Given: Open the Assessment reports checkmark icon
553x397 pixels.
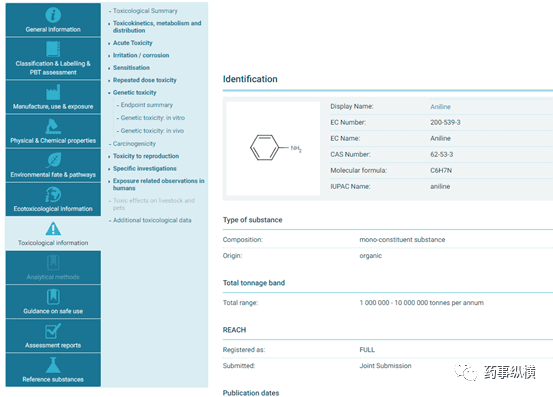Looking at the screenshot, I should tap(53, 331).
